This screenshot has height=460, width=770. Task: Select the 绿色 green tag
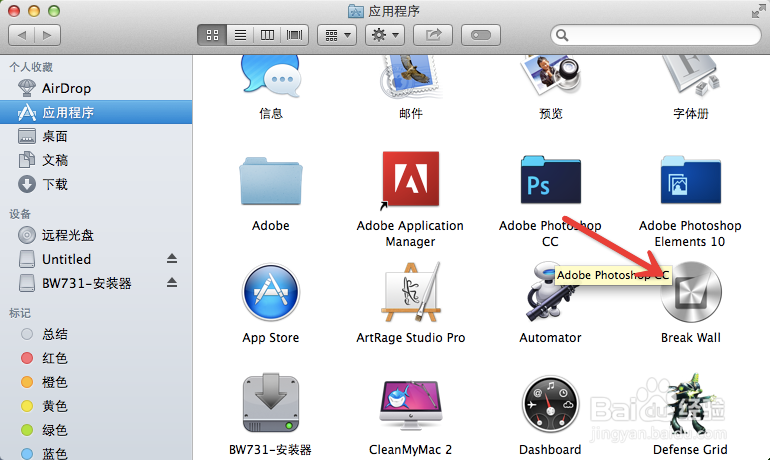pyautogui.click(x=96, y=430)
